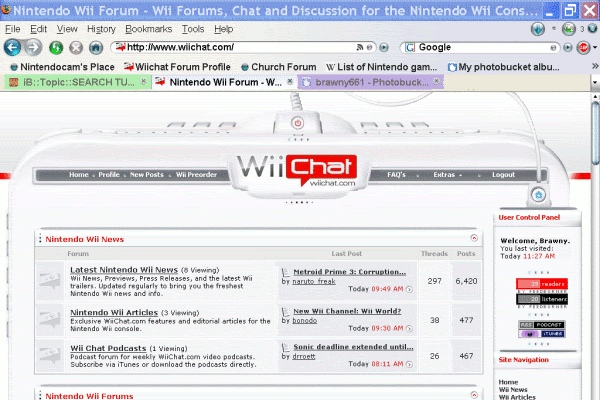Go to the browser Home page icon
The height and width of the screenshot is (400, 600).
96,48
